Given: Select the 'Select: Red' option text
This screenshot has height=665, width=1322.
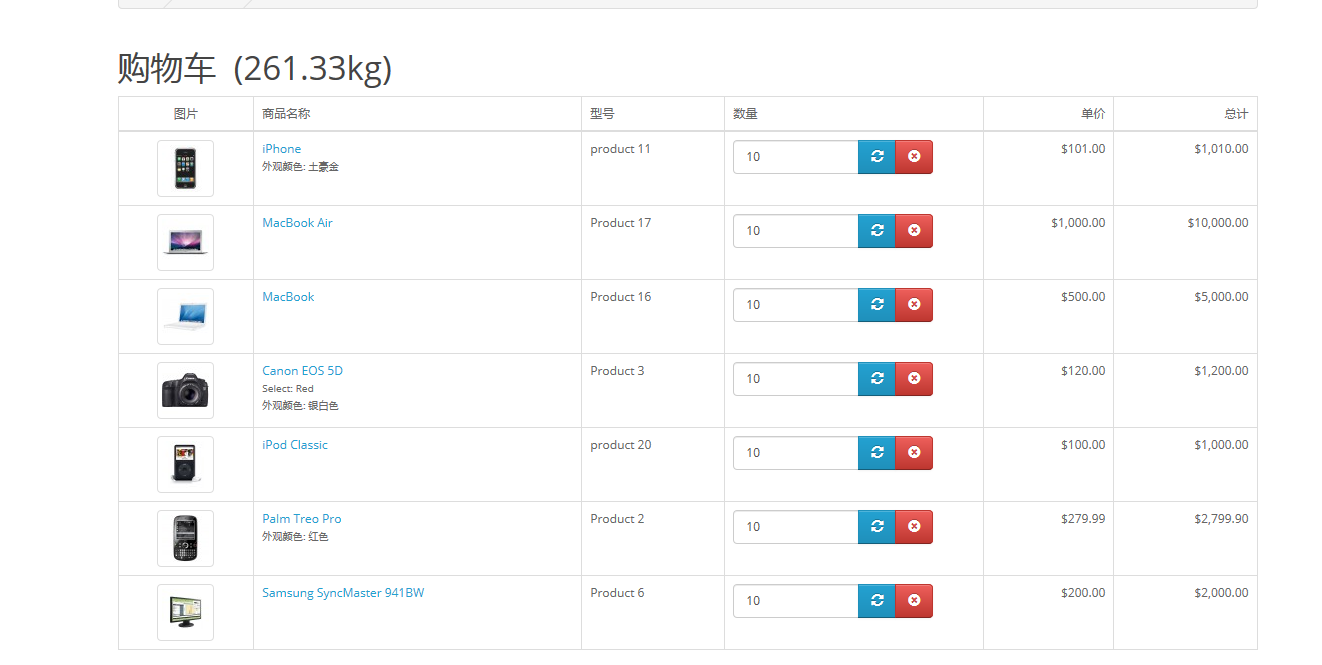Looking at the screenshot, I should click(288, 389).
